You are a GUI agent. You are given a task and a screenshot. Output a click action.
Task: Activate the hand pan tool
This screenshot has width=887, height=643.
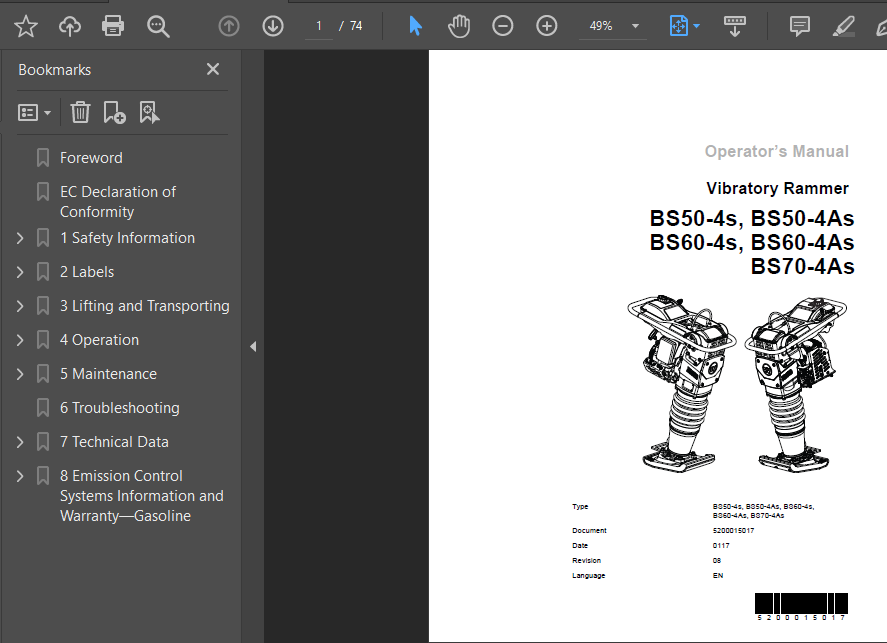pos(459,26)
